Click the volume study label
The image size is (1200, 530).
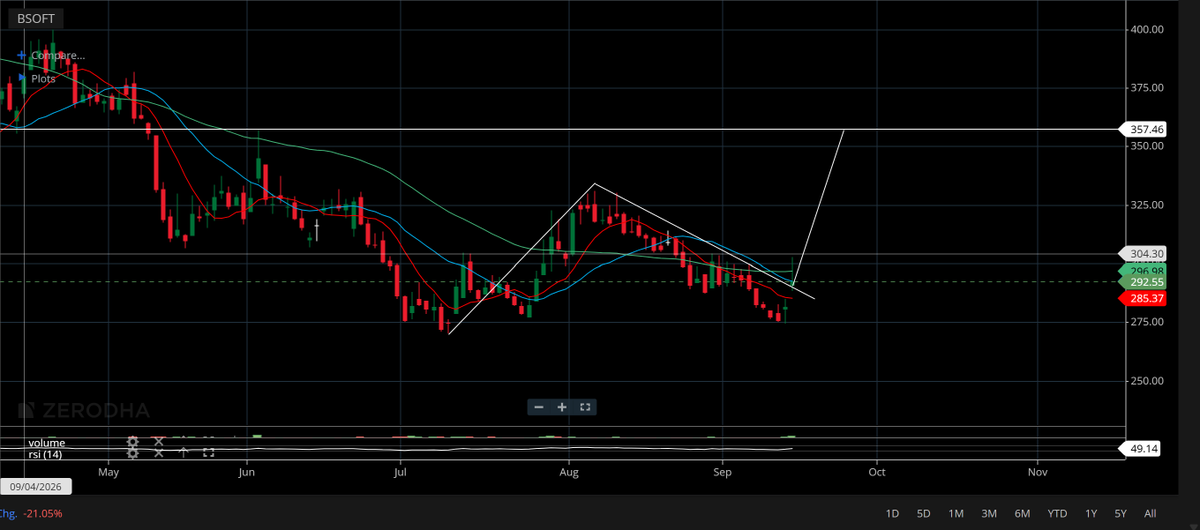pyautogui.click(x=47, y=442)
